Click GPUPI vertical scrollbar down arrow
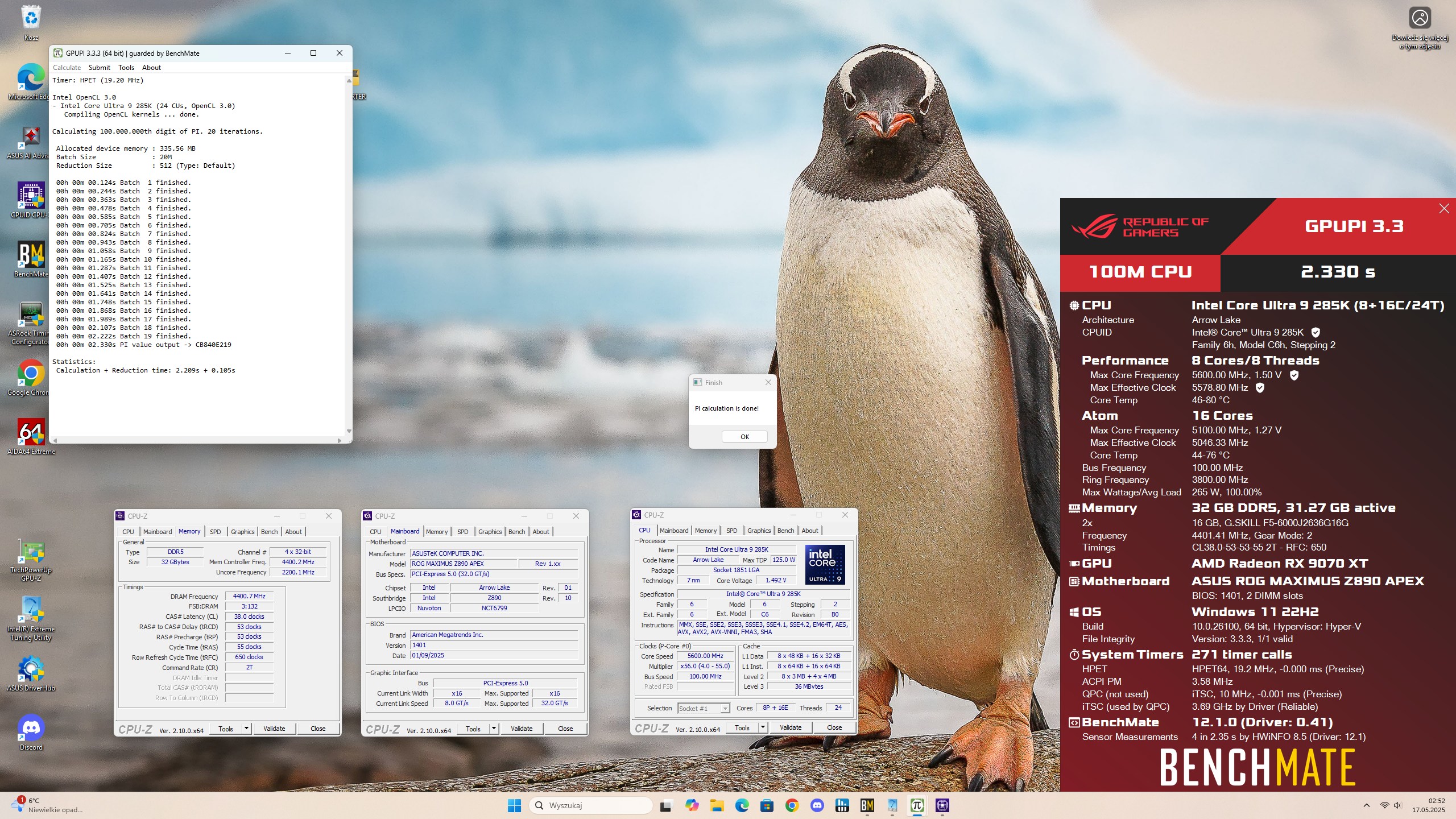The image size is (1456, 819). (349, 432)
